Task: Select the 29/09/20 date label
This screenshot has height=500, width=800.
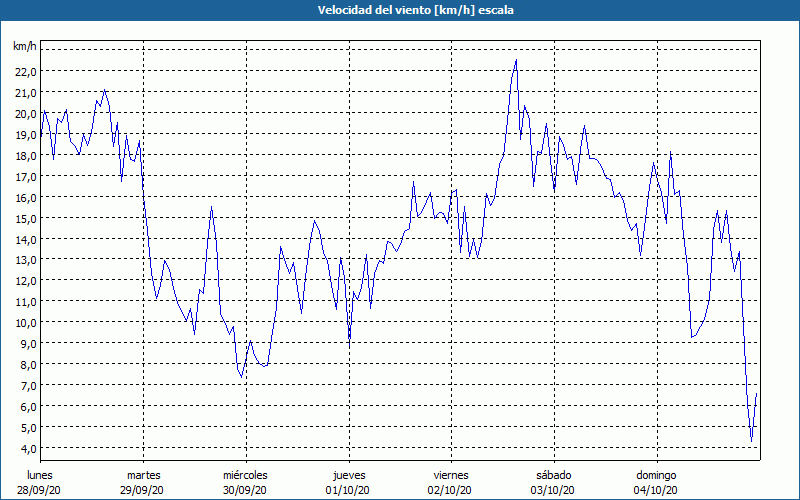Action: click(x=142, y=490)
